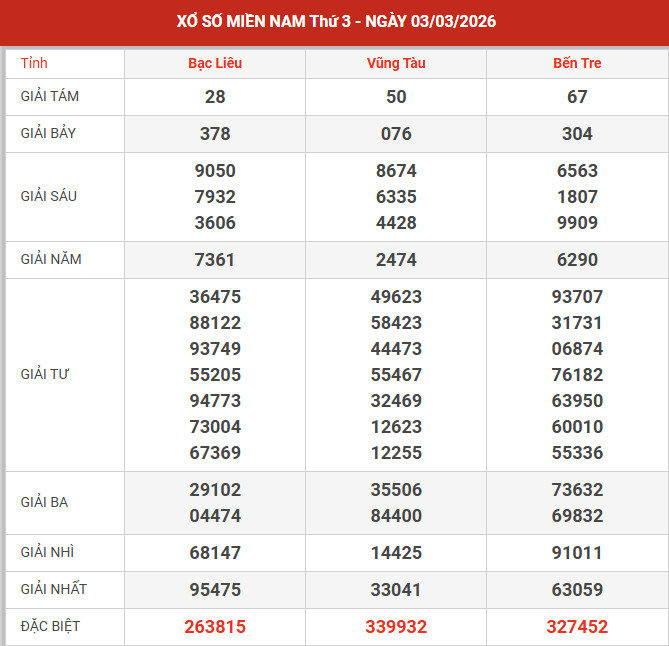Click the Xổ Số Miền Nam title banner
Screen dimensions: 669x646
point(334,21)
